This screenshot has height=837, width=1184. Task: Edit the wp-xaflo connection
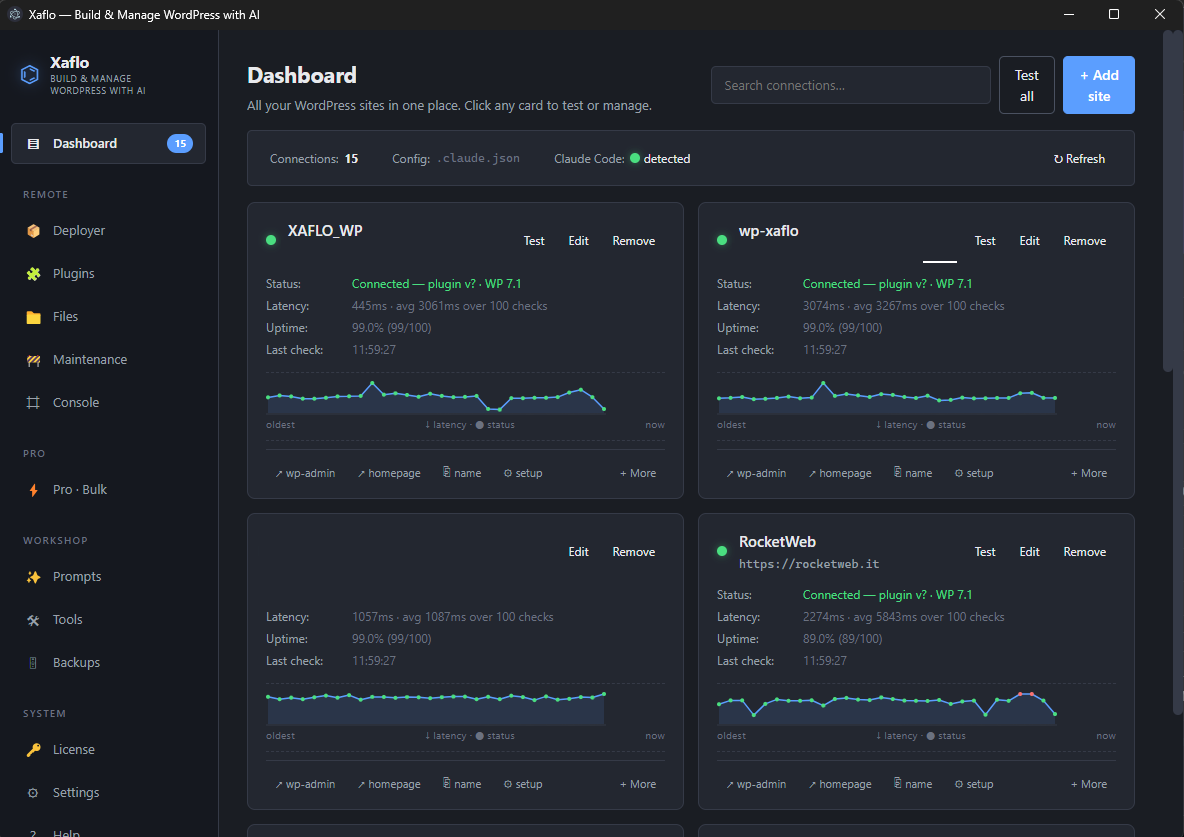click(1029, 241)
